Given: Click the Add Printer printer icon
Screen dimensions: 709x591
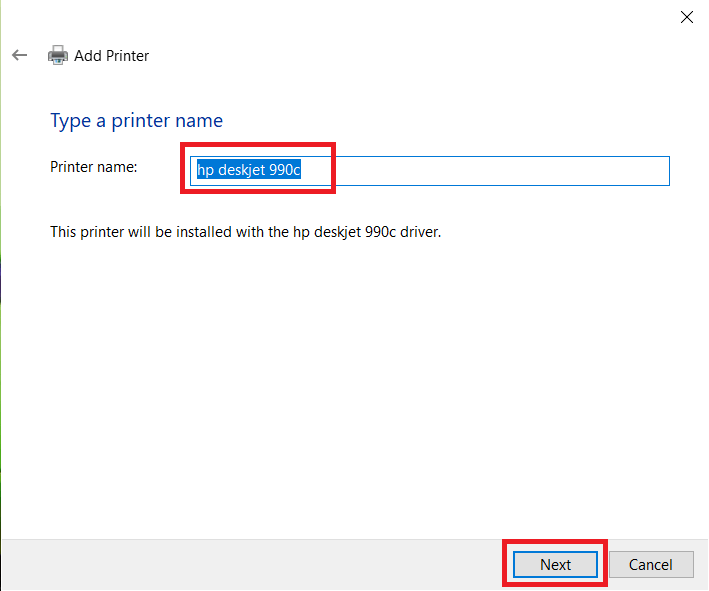Looking at the screenshot, I should tap(58, 55).
